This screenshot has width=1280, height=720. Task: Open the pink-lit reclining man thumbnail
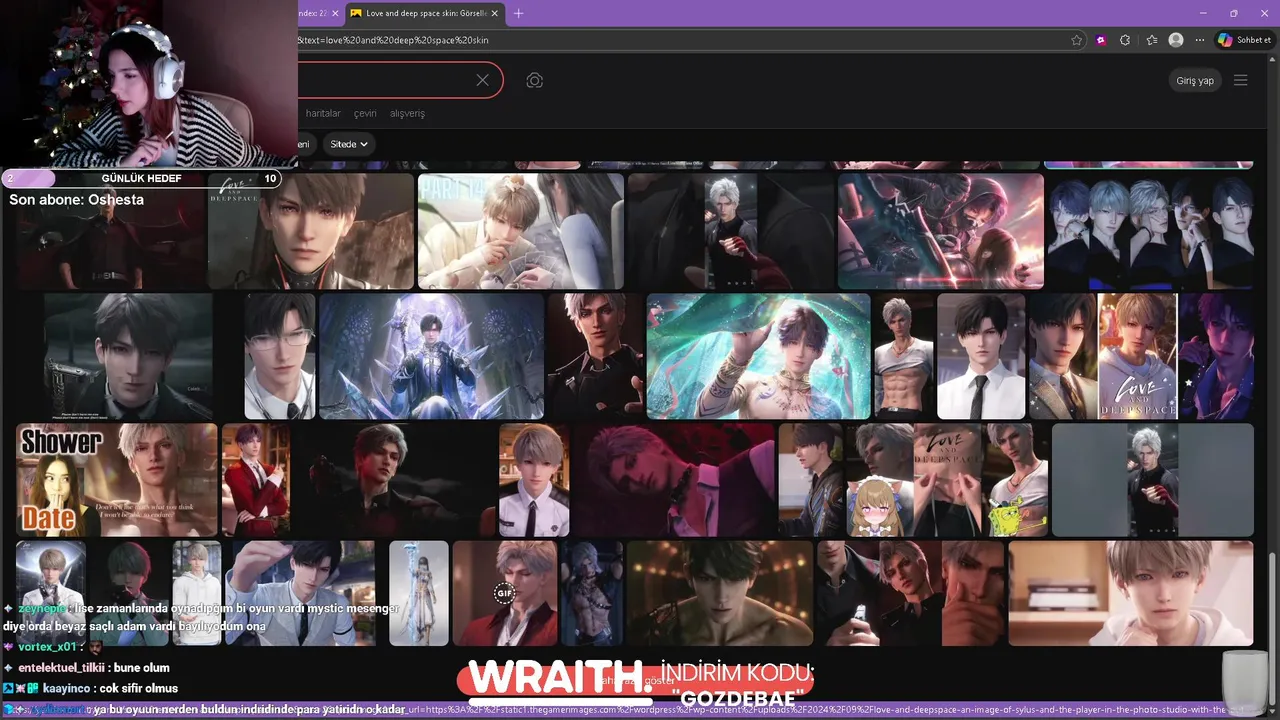point(674,480)
